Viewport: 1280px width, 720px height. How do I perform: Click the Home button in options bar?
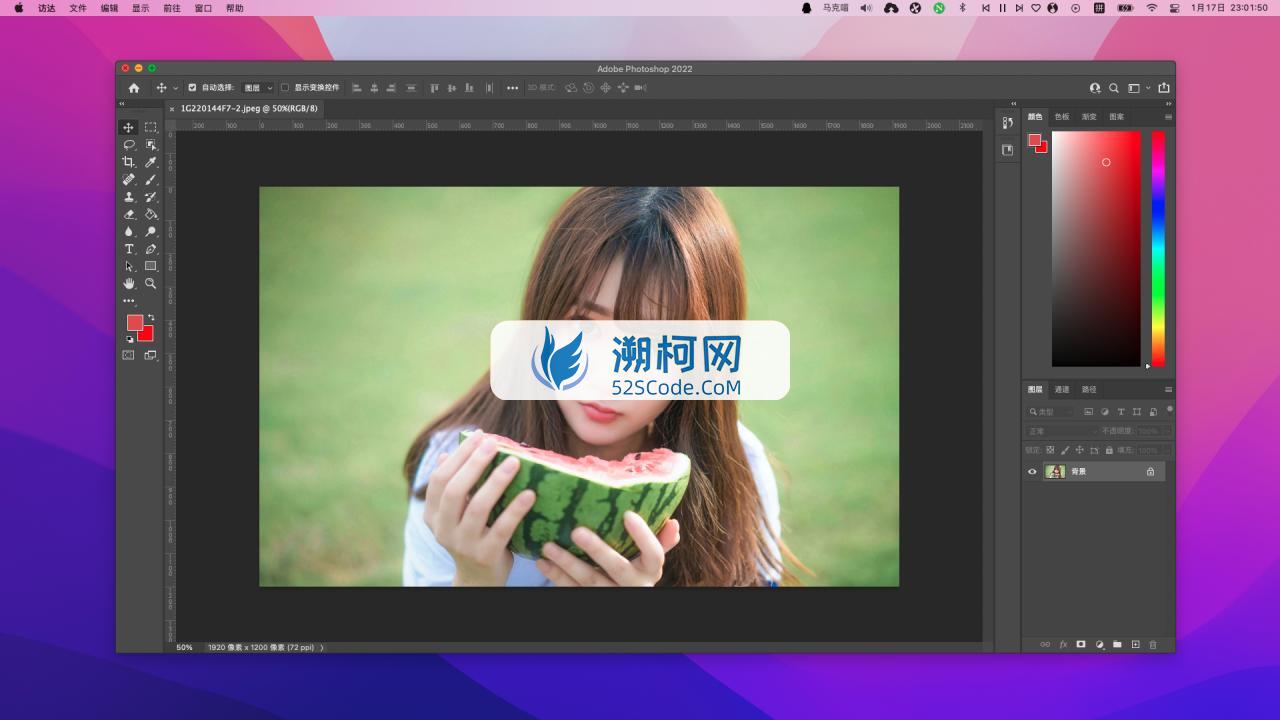pos(134,88)
